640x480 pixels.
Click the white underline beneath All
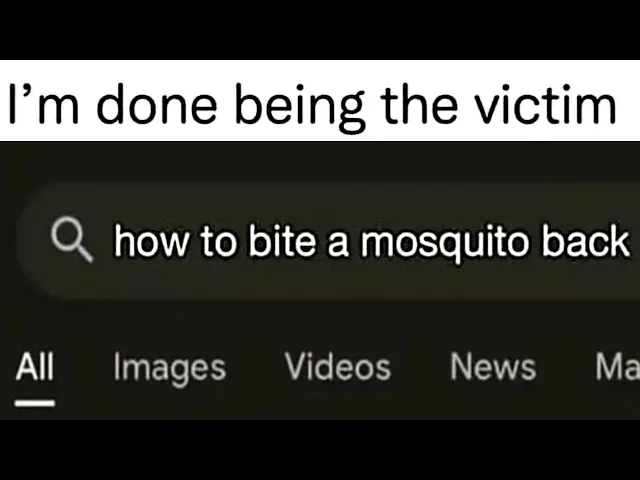point(35,403)
